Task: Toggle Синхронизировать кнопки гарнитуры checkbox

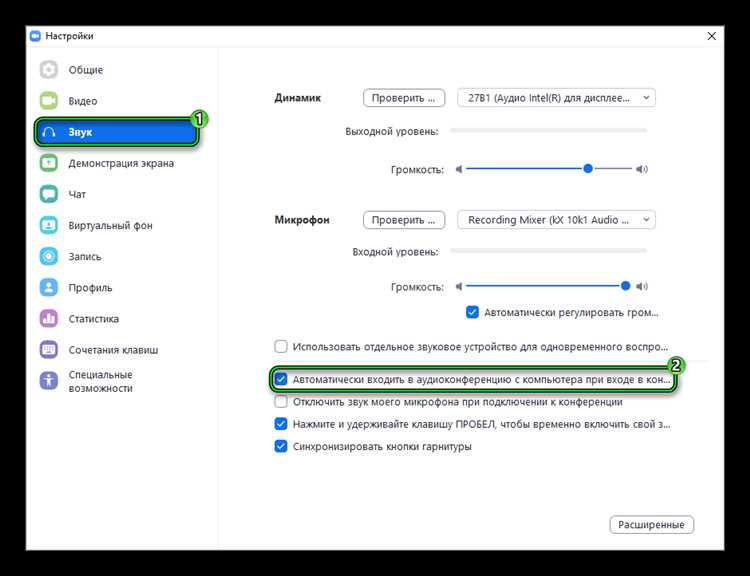Action: [x=281, y=446]
